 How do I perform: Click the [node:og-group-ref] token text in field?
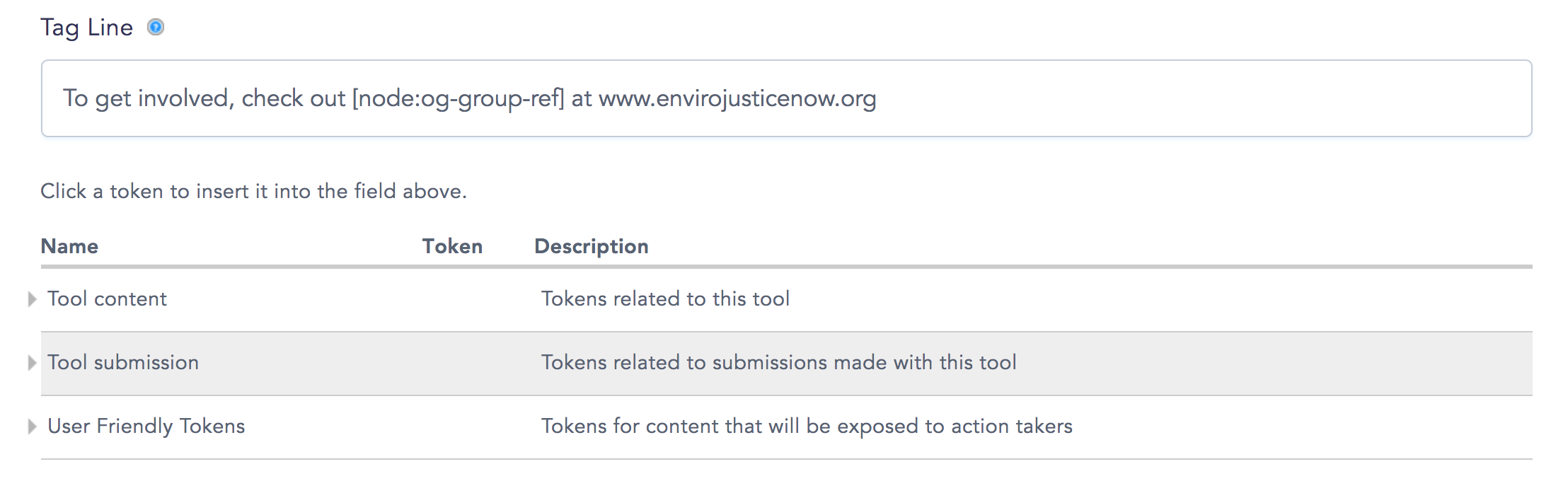458,98
